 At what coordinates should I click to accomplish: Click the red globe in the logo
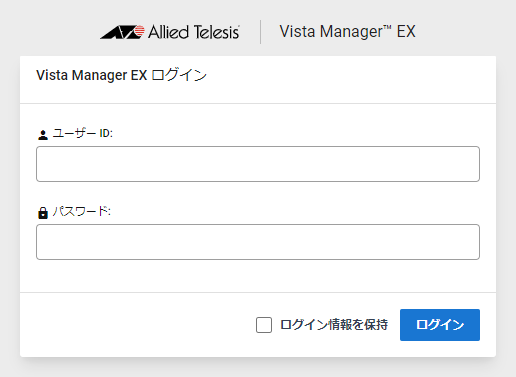[139, 31]
